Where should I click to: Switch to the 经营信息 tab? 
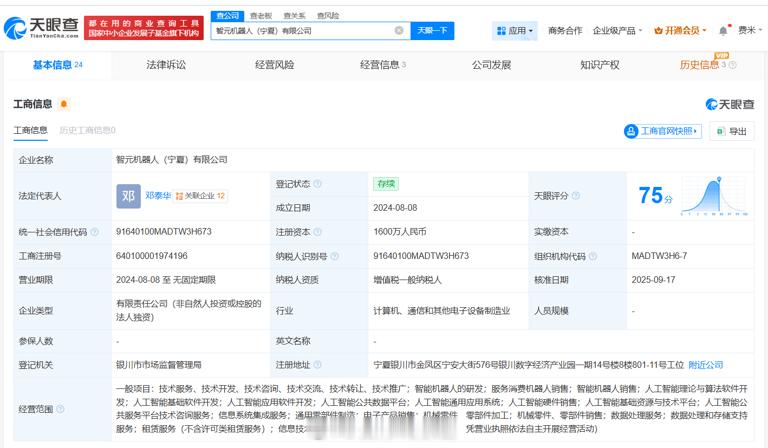(383, 65)
